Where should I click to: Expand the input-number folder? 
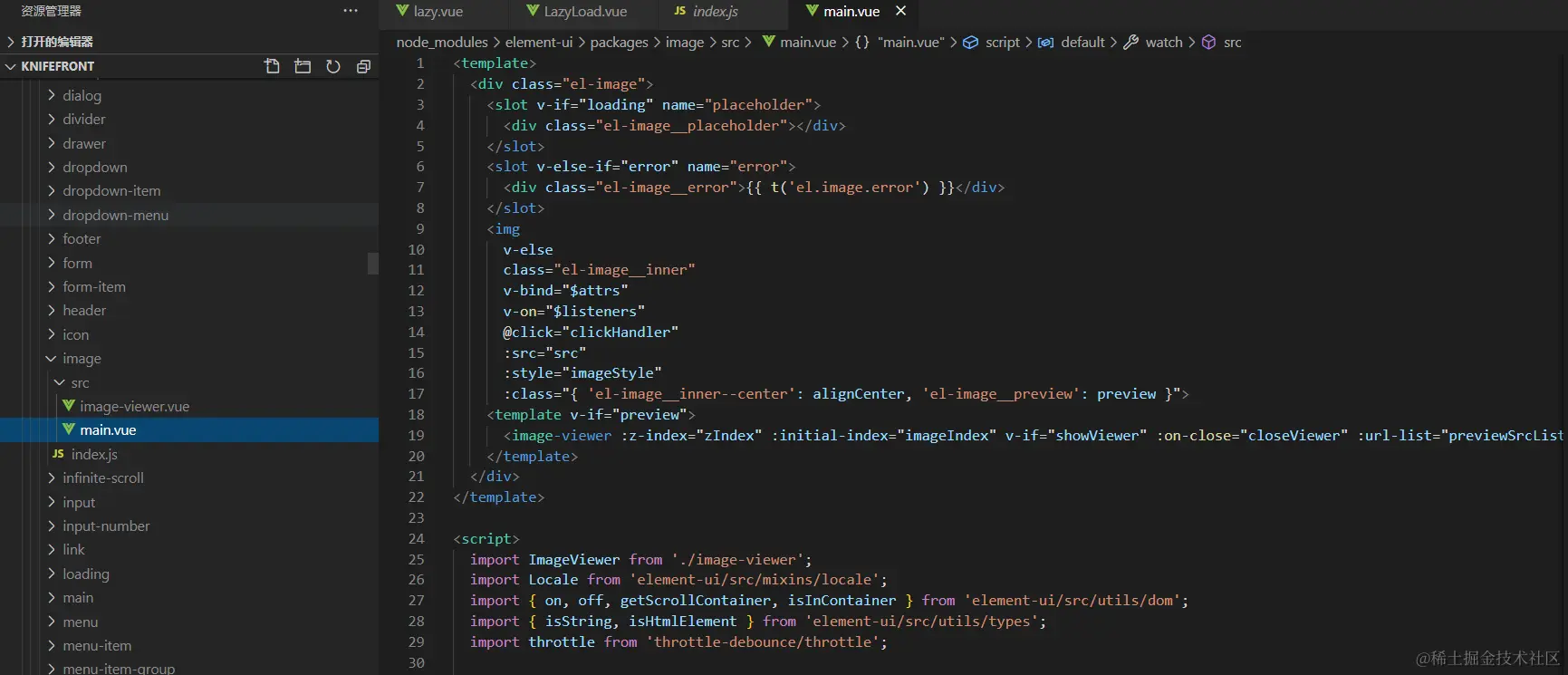coord(106,526)
